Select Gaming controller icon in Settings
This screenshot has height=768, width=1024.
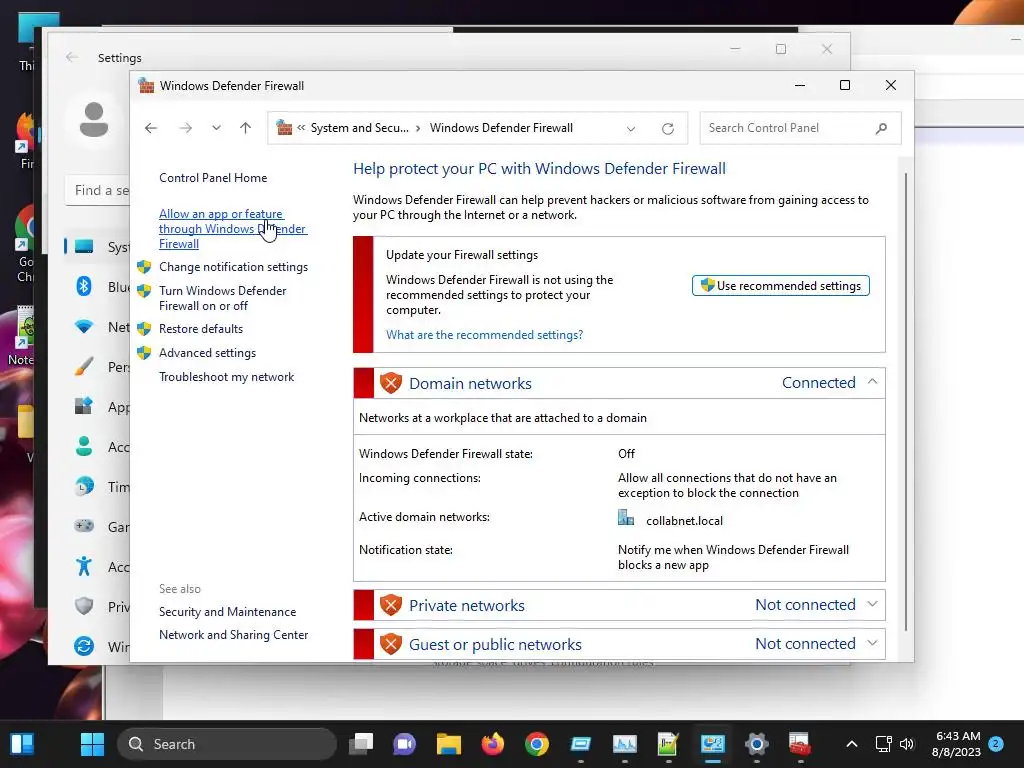[x=84, y=526]
